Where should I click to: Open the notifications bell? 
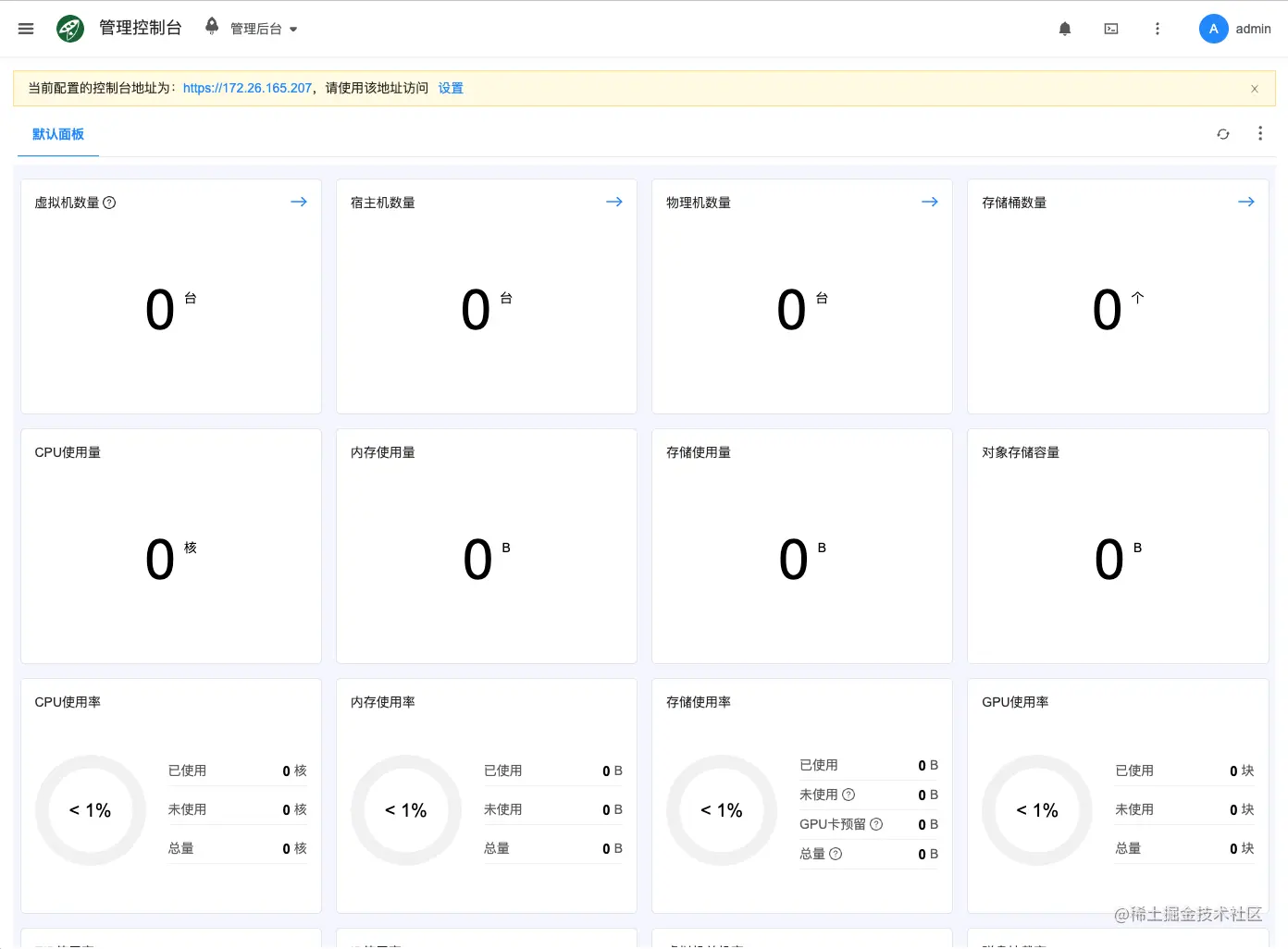point(1065,29)
